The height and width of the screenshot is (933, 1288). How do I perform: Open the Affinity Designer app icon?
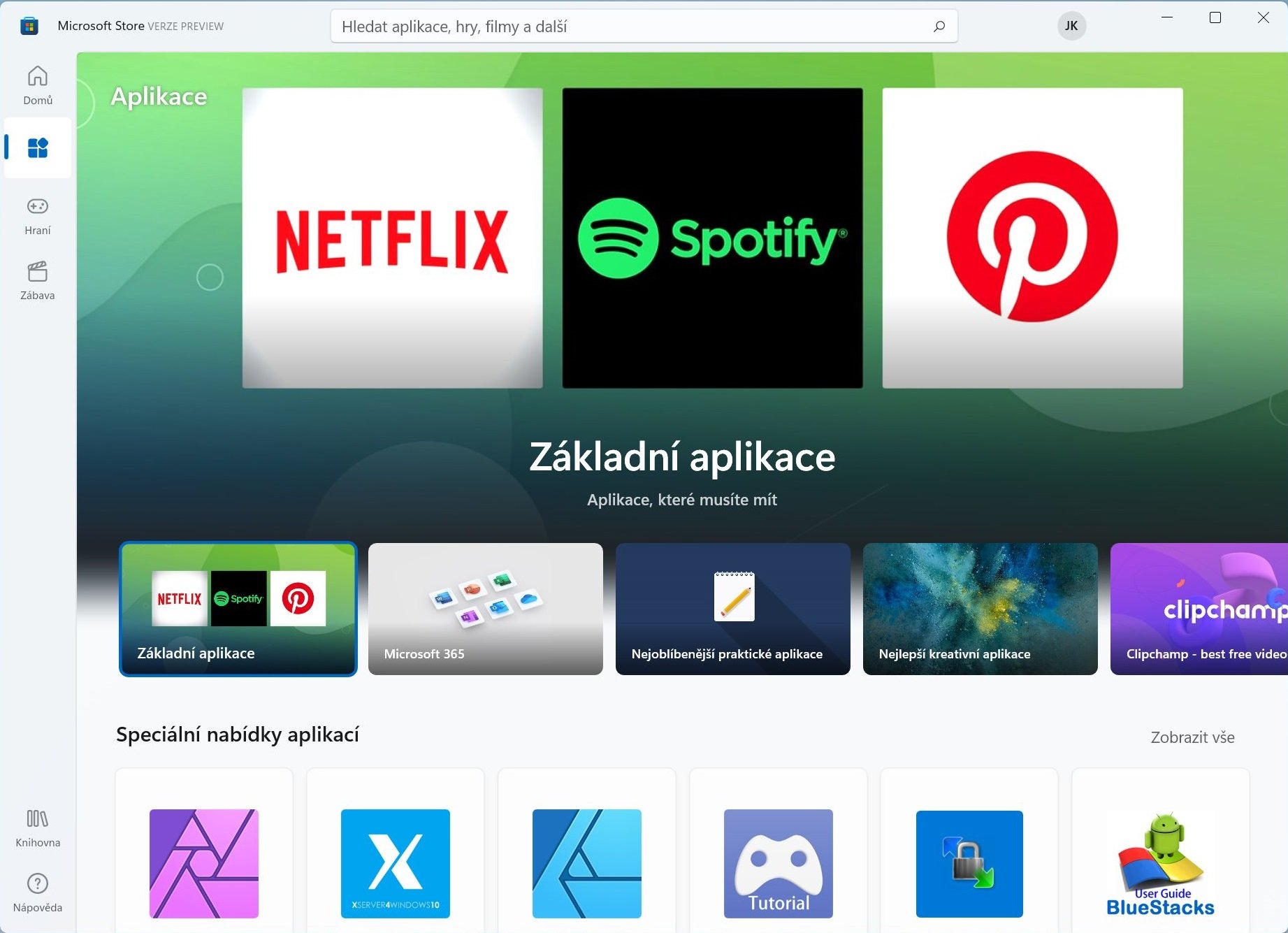(587, 864)
